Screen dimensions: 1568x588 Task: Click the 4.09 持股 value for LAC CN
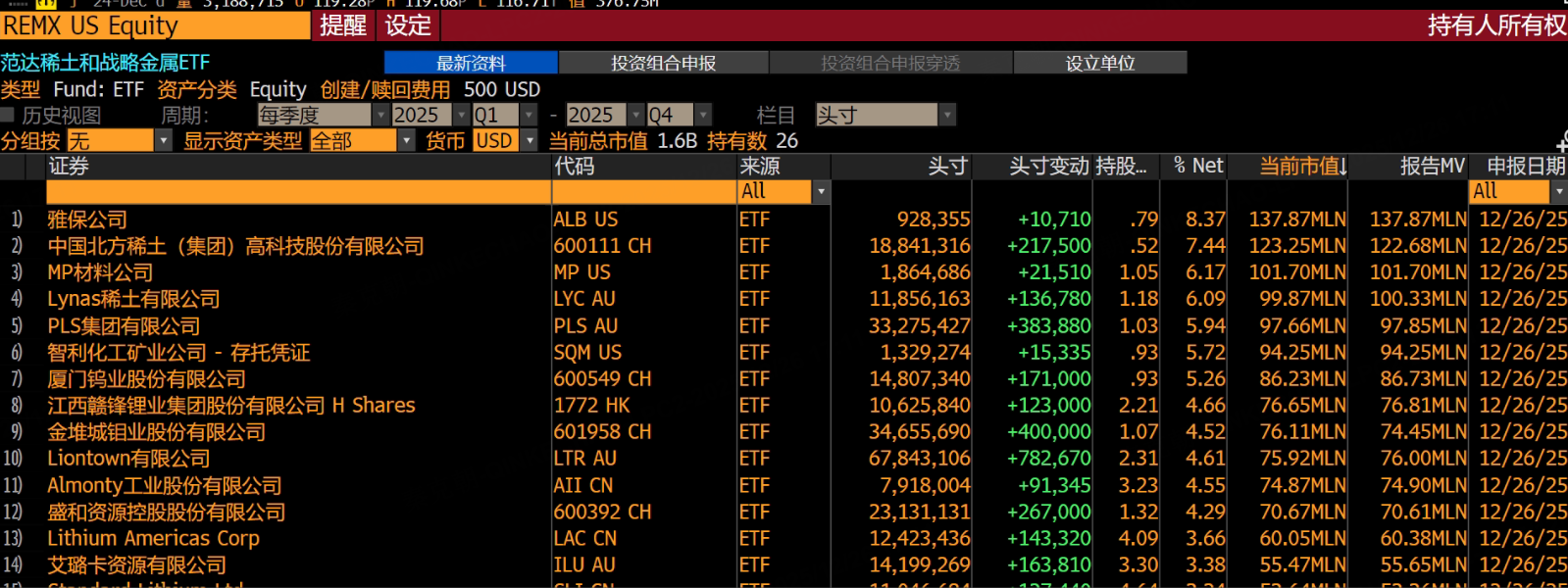pyautogui.click(x=1138, y=538)
